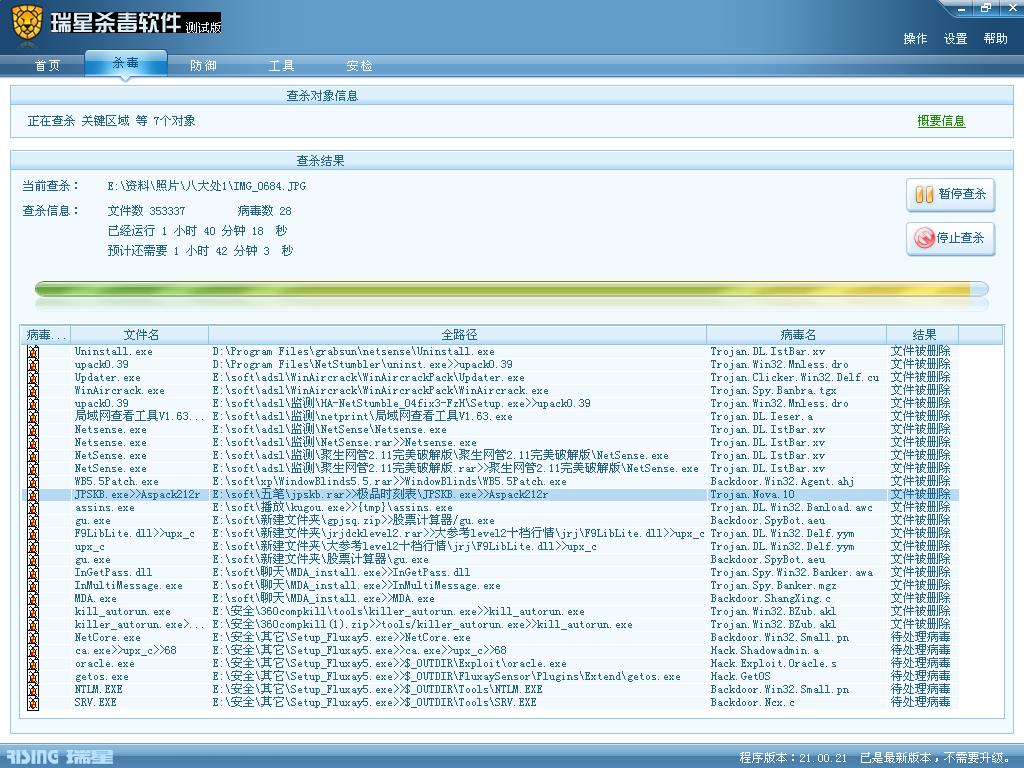Viewport: 1024px width, 768px height.
Task: Select the getos.exe file name
Action: (x=101, y=677)
